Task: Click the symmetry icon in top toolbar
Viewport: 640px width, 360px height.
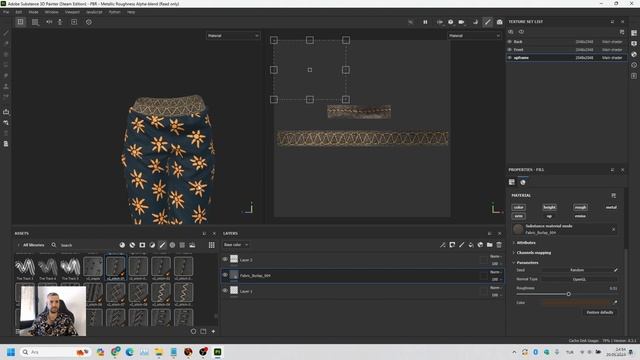Action: (49, 22)
